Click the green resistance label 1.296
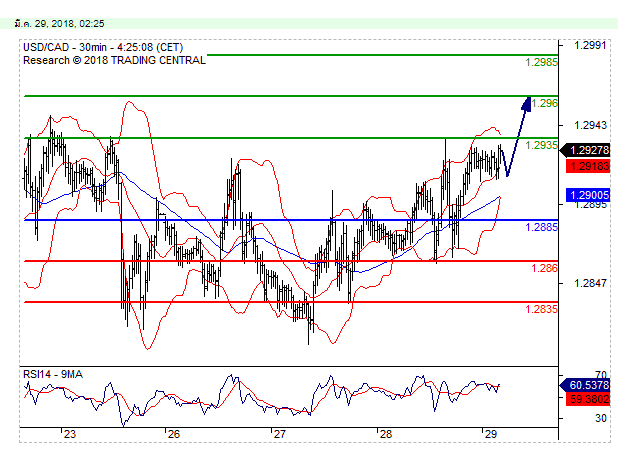This screenshot has height=452, width=618. pos(544,103)
